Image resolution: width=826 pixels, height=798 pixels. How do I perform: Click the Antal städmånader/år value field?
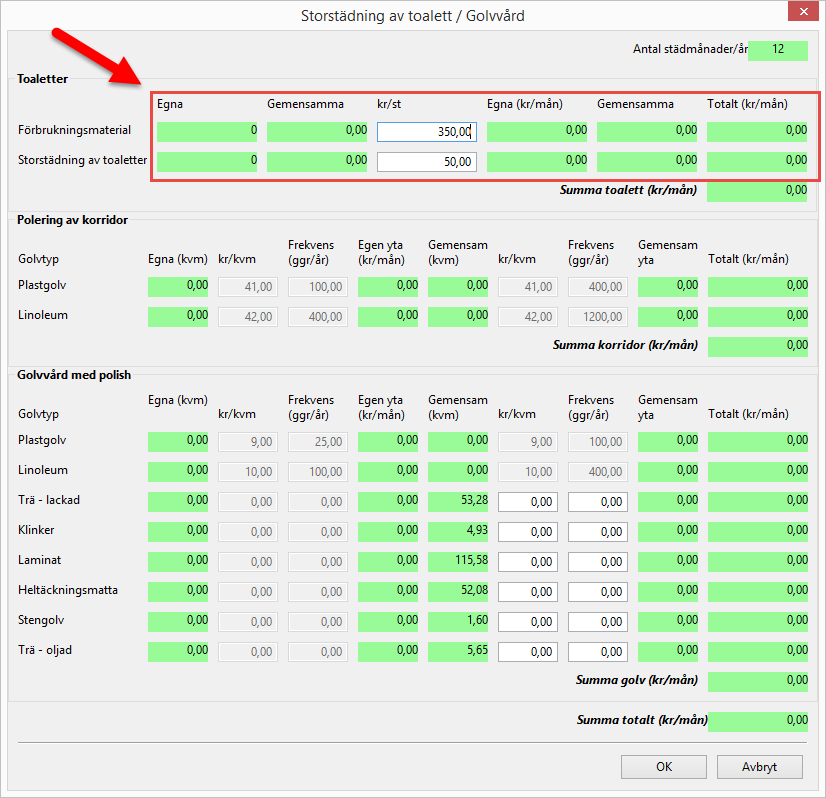point(777,50)
